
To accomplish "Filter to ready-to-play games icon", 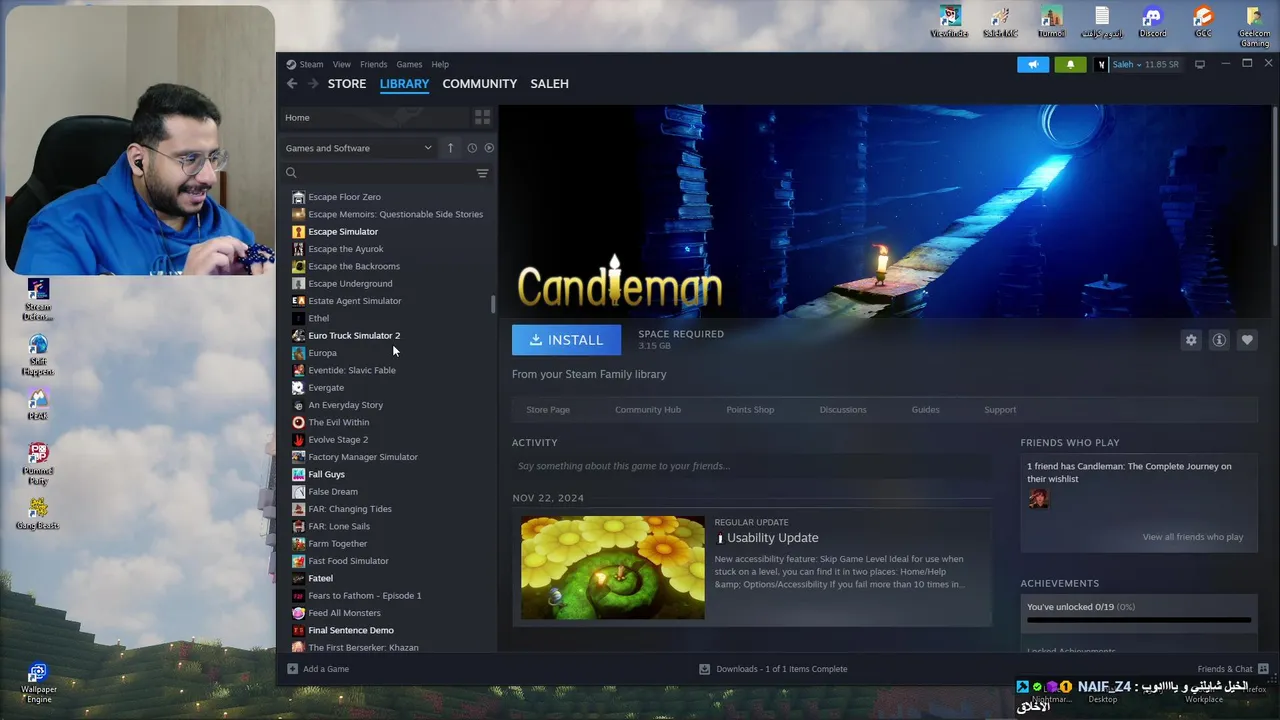I will [x=489, y=148].
